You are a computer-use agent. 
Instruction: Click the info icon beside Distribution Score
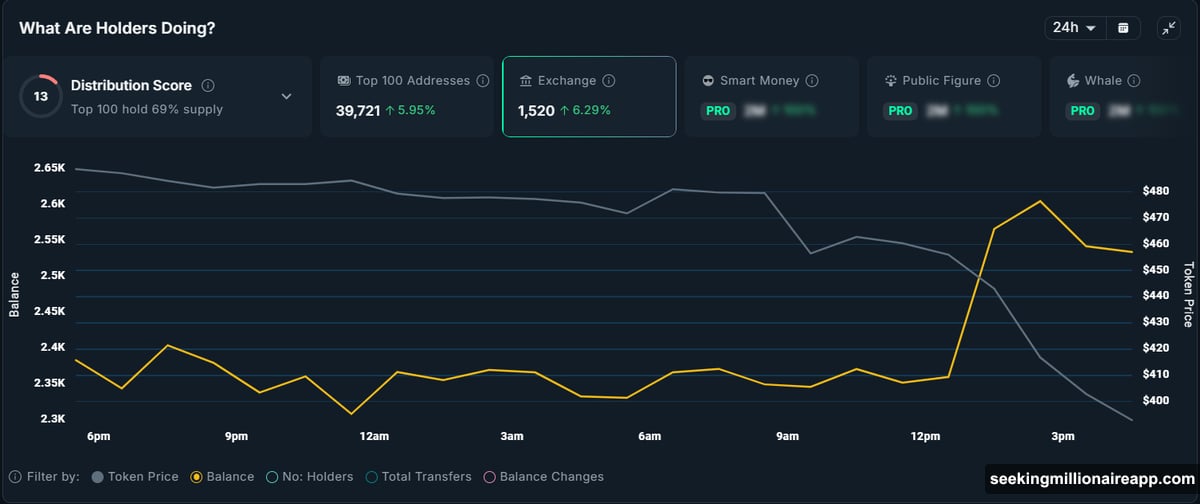pyautogui.click(x=208, y=86)
